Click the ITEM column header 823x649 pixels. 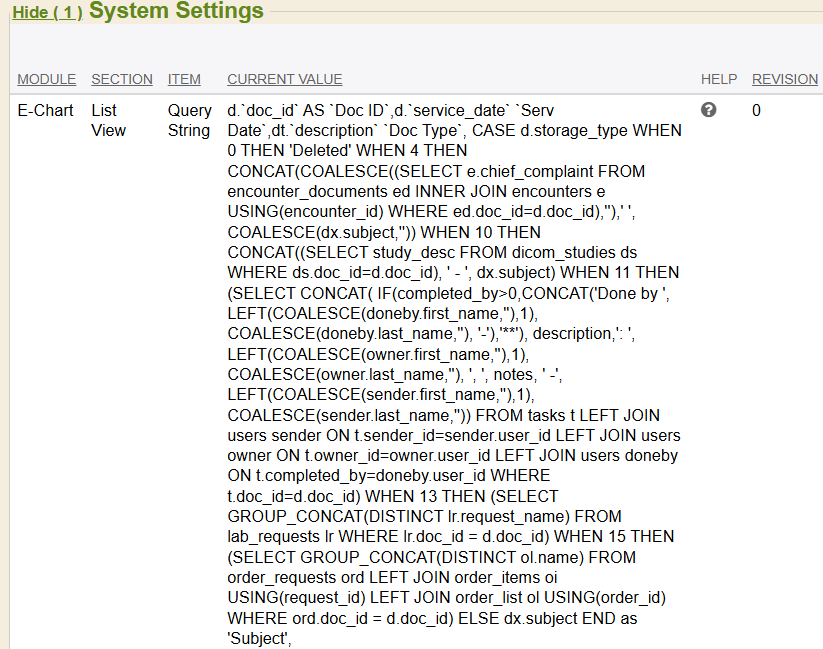[184, 79]
